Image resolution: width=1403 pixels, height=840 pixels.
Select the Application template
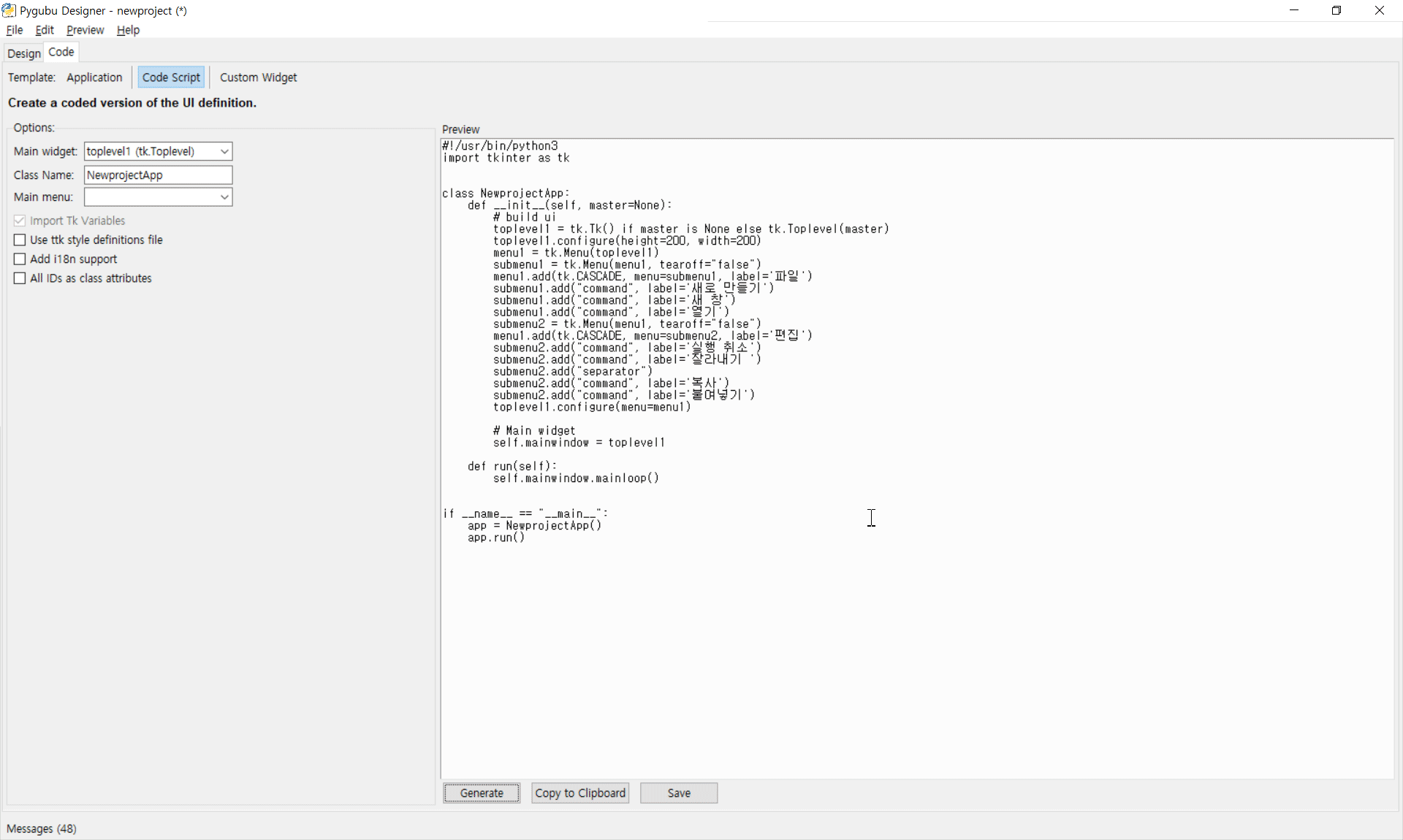click(94, 77)
